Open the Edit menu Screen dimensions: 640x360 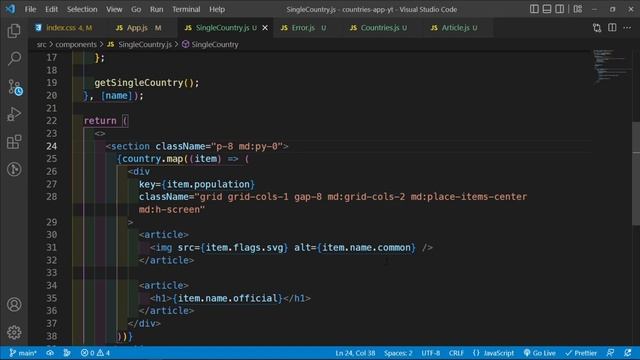pos(51,9)
